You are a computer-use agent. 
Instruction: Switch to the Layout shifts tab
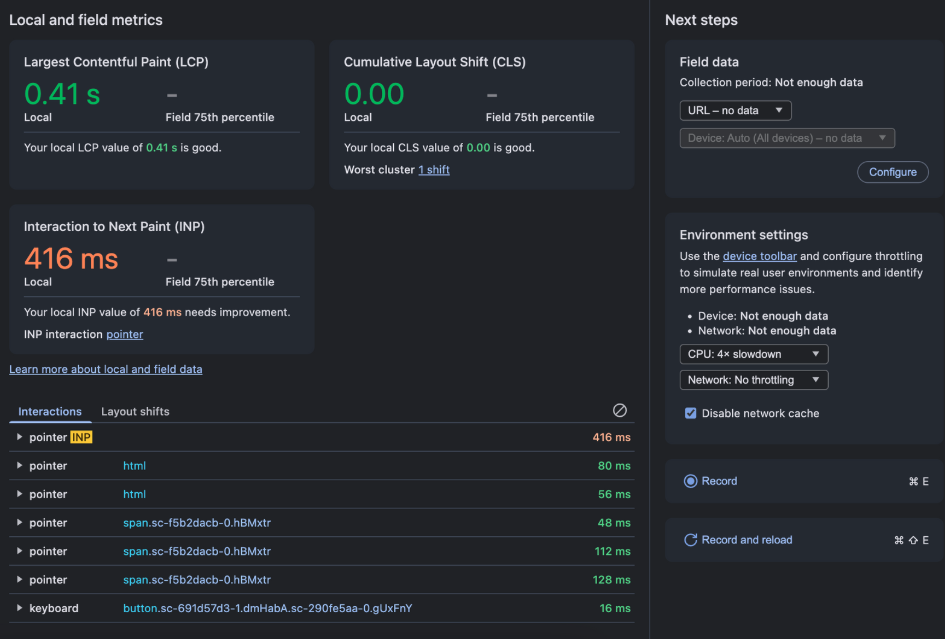(x=133, y=411)
